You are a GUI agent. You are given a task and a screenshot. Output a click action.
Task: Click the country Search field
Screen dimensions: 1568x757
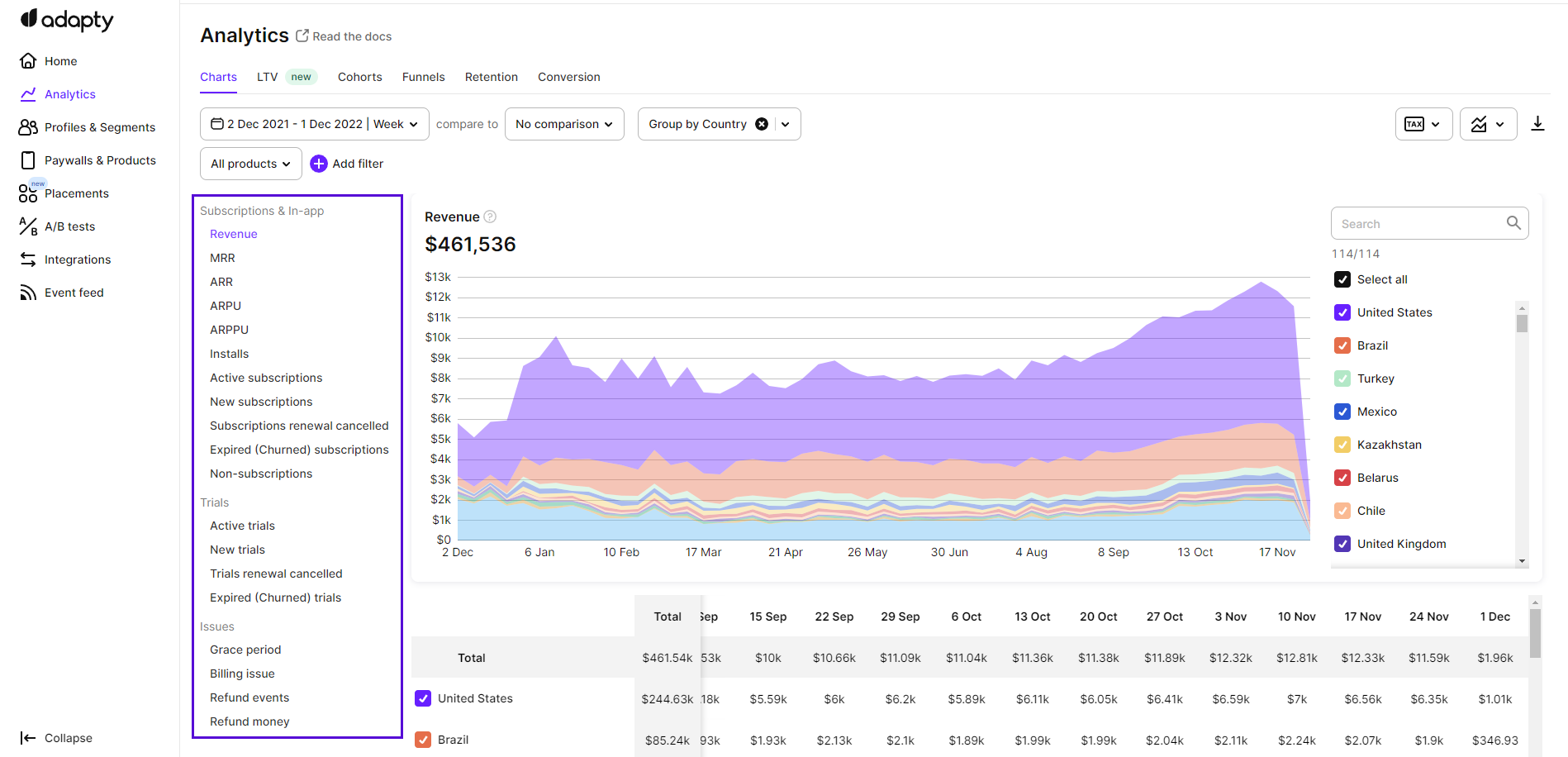click(1419, 224)
